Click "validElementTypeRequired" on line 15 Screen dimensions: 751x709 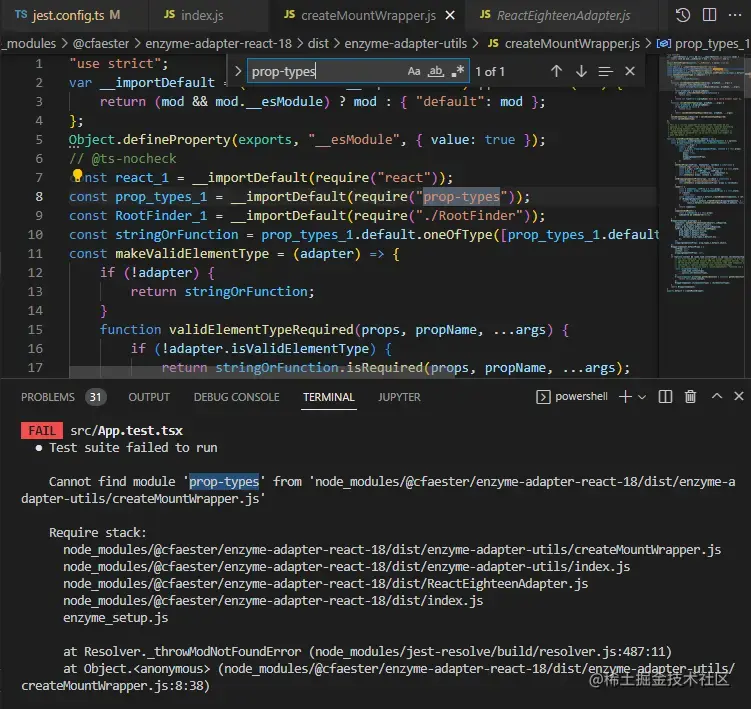pyautogui.click(x=261, y=330)
